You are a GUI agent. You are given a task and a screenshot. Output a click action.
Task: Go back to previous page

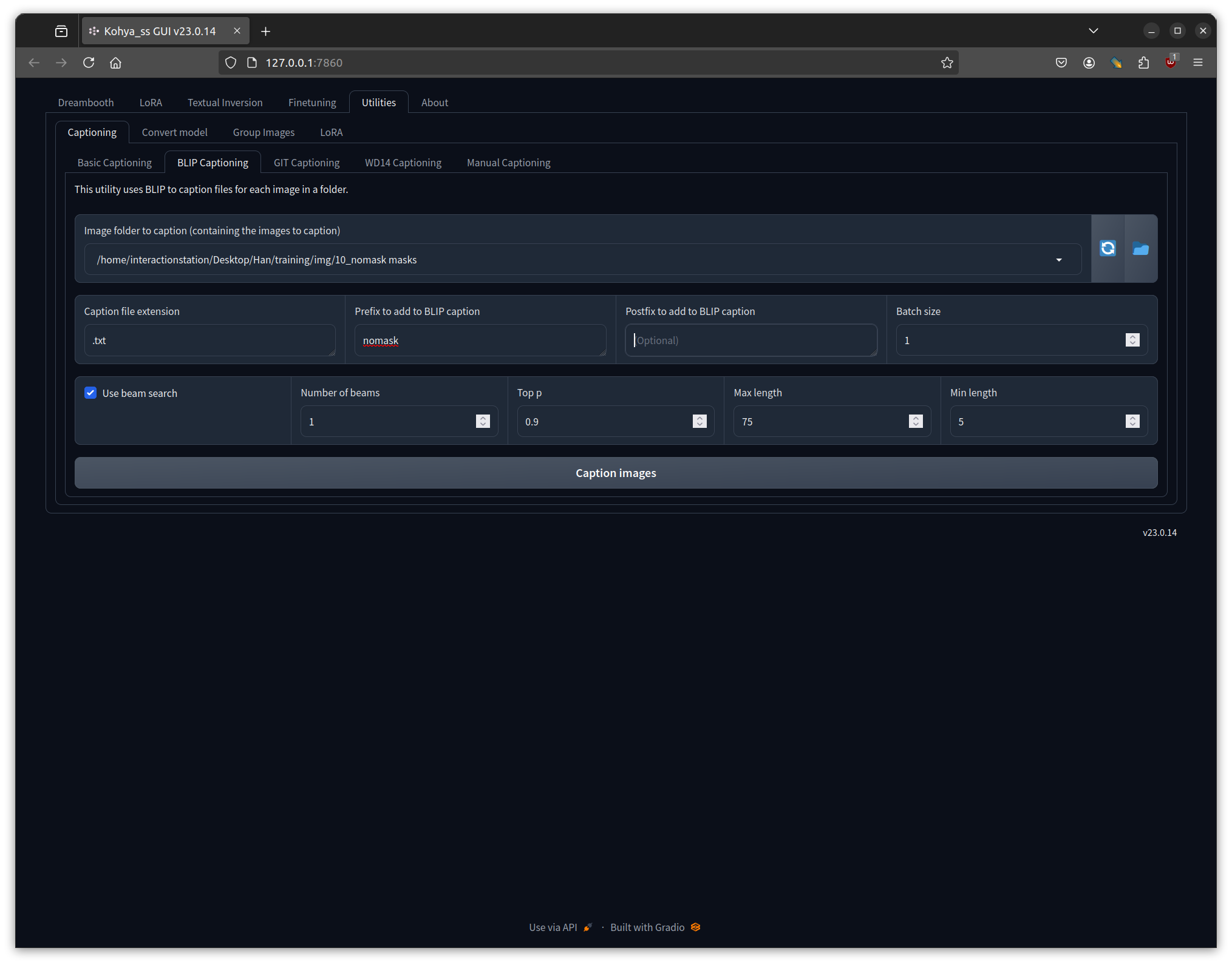click(34, 63)
